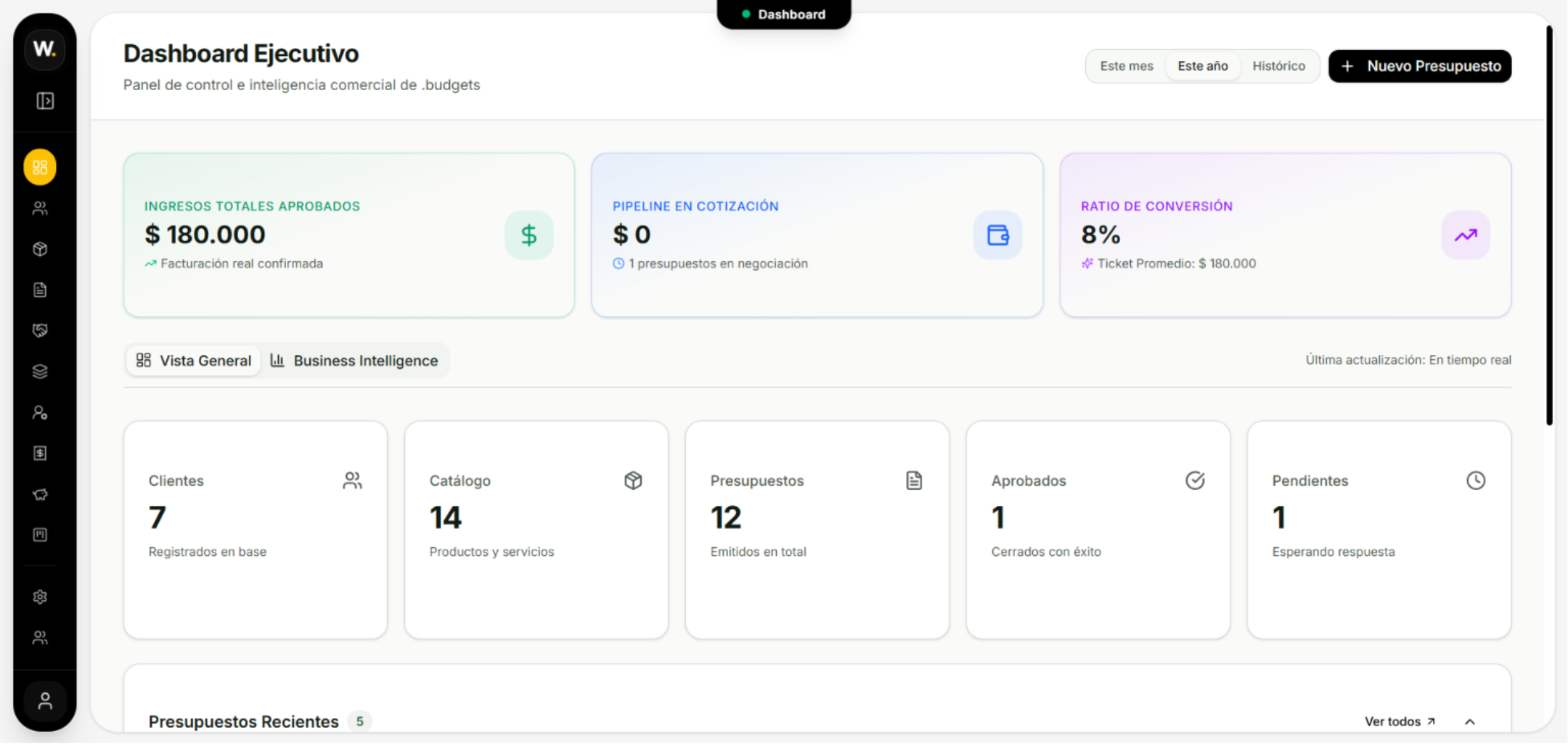The image size is (1568, 744).
Task: Open team users icon below settings gear
Action: click(x=40, y=637)
